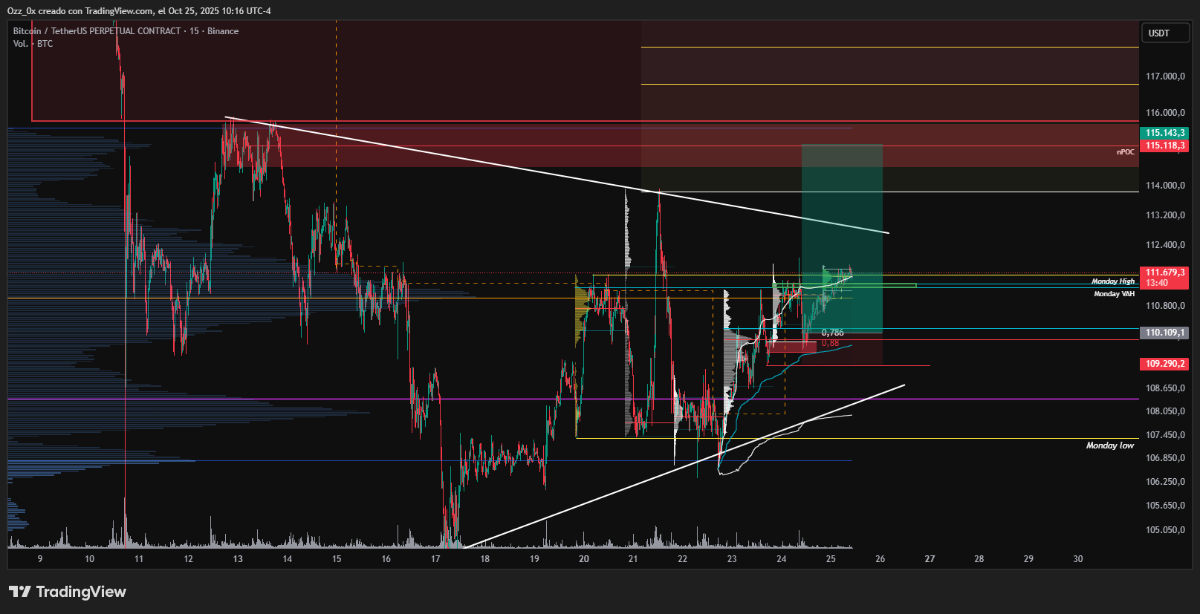
Task: Click the TradingView logo in bottom-left corner
Action: 67,592
